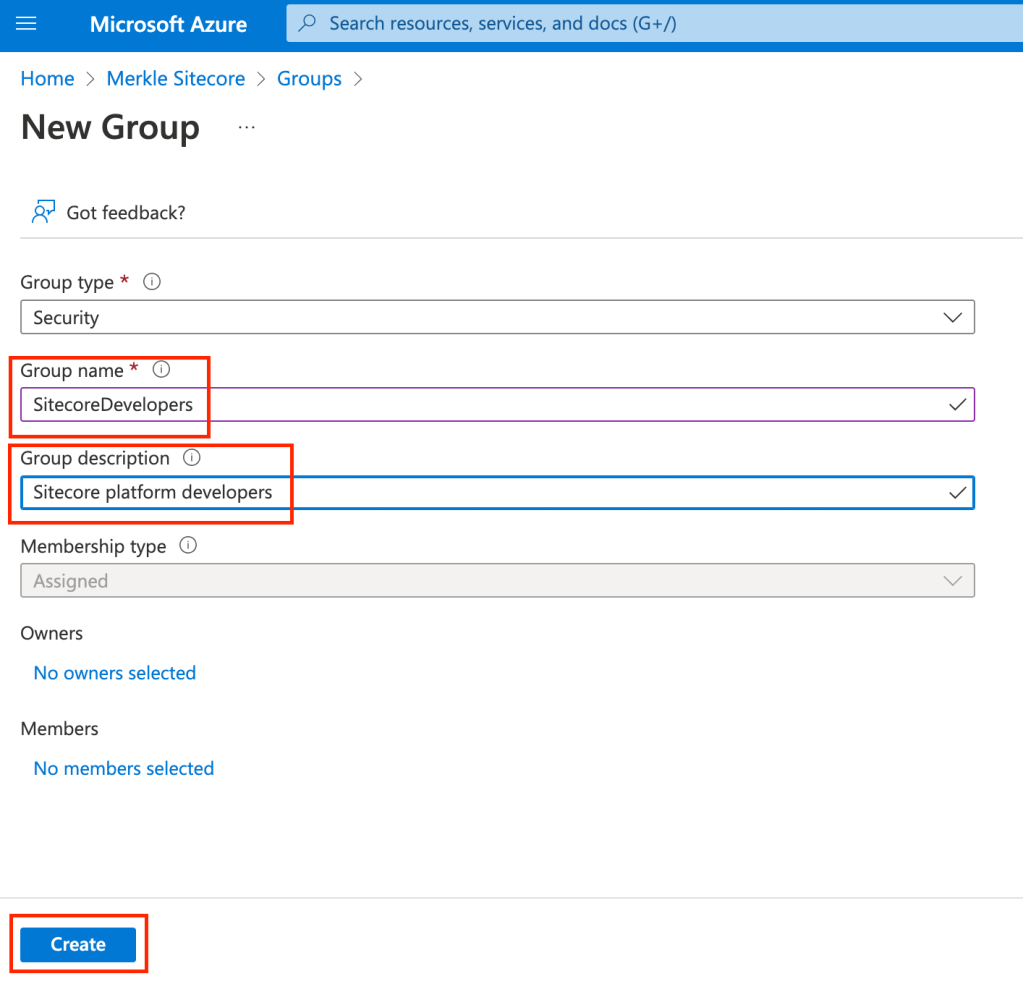Screen dimensions: 1023x984
Task: Click the Membership type dropdown chevron
Action: coord(953,581)
